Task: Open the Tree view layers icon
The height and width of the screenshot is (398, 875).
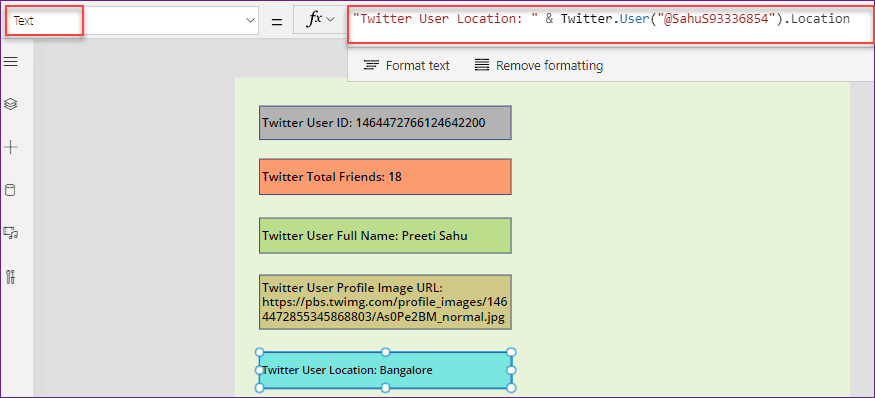Action: point(11,104)
